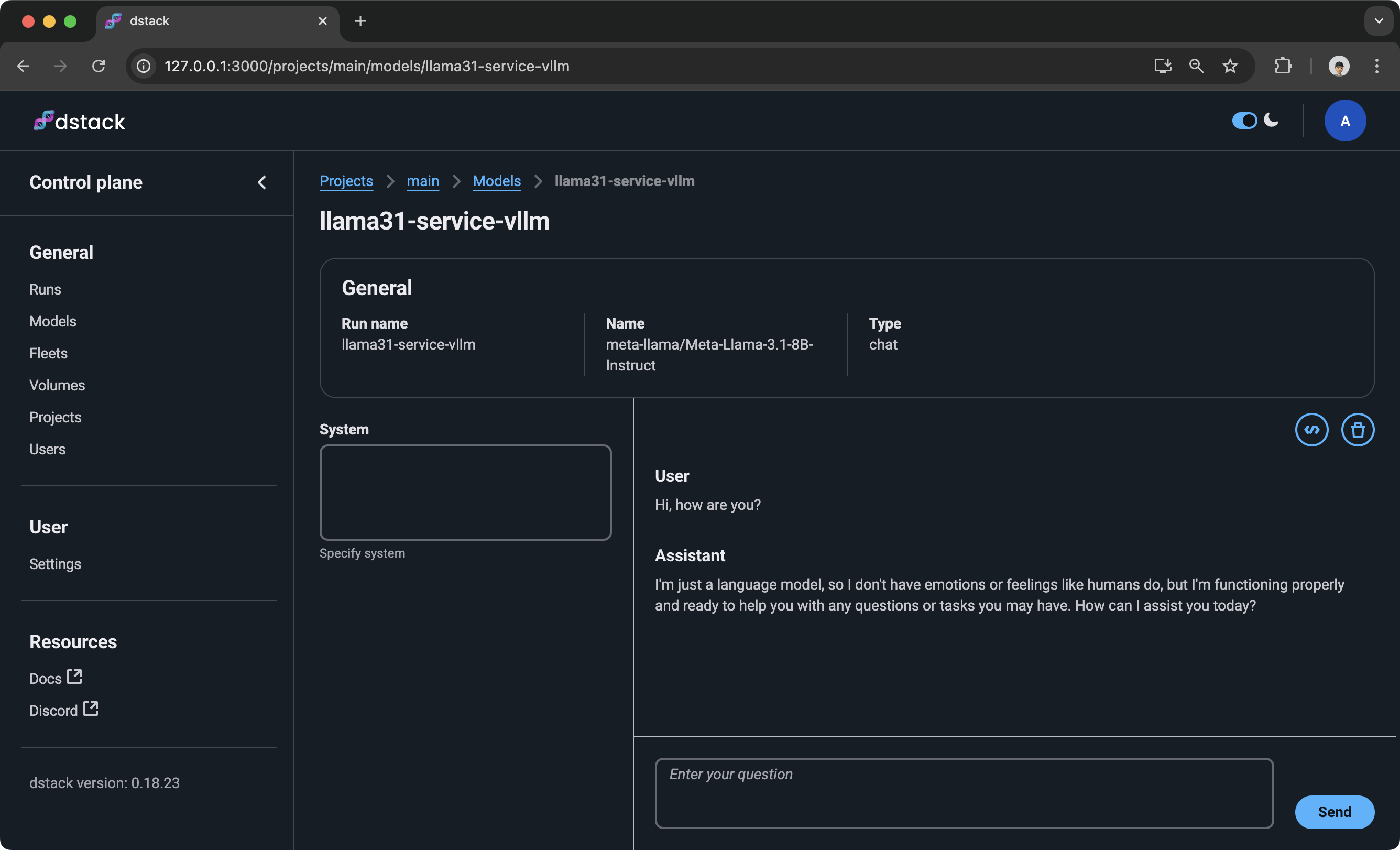Click the Specify system hint text
This screenshot has height=850, width=1400.
click(362, 553)
